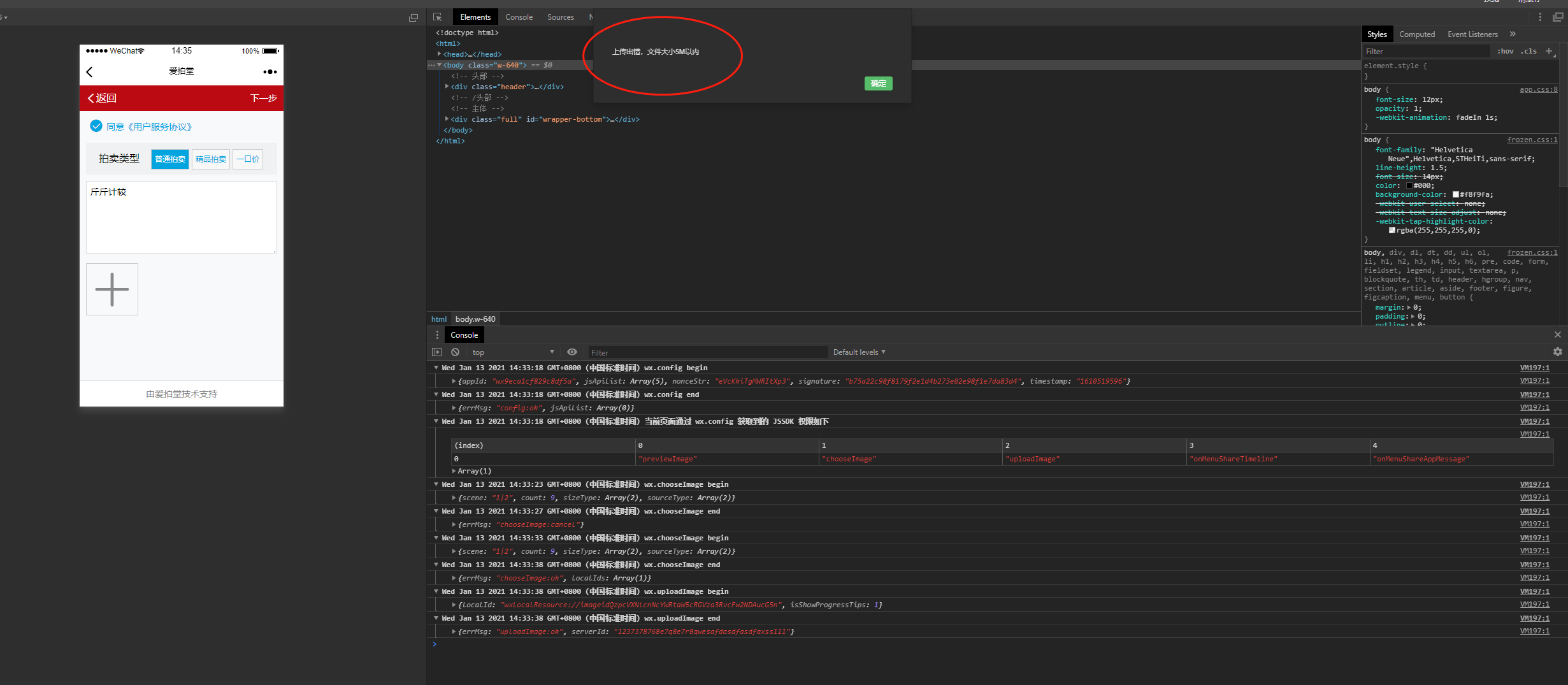Expand the appId config object

click(x=454, y=381)
